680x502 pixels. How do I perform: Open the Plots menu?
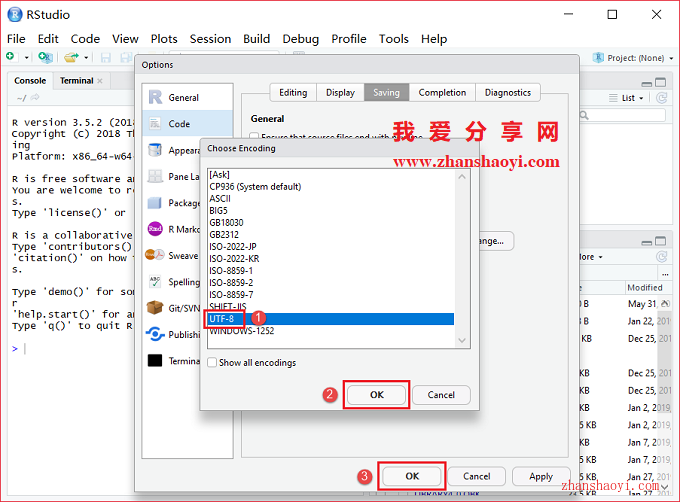(x=164, y=39)
